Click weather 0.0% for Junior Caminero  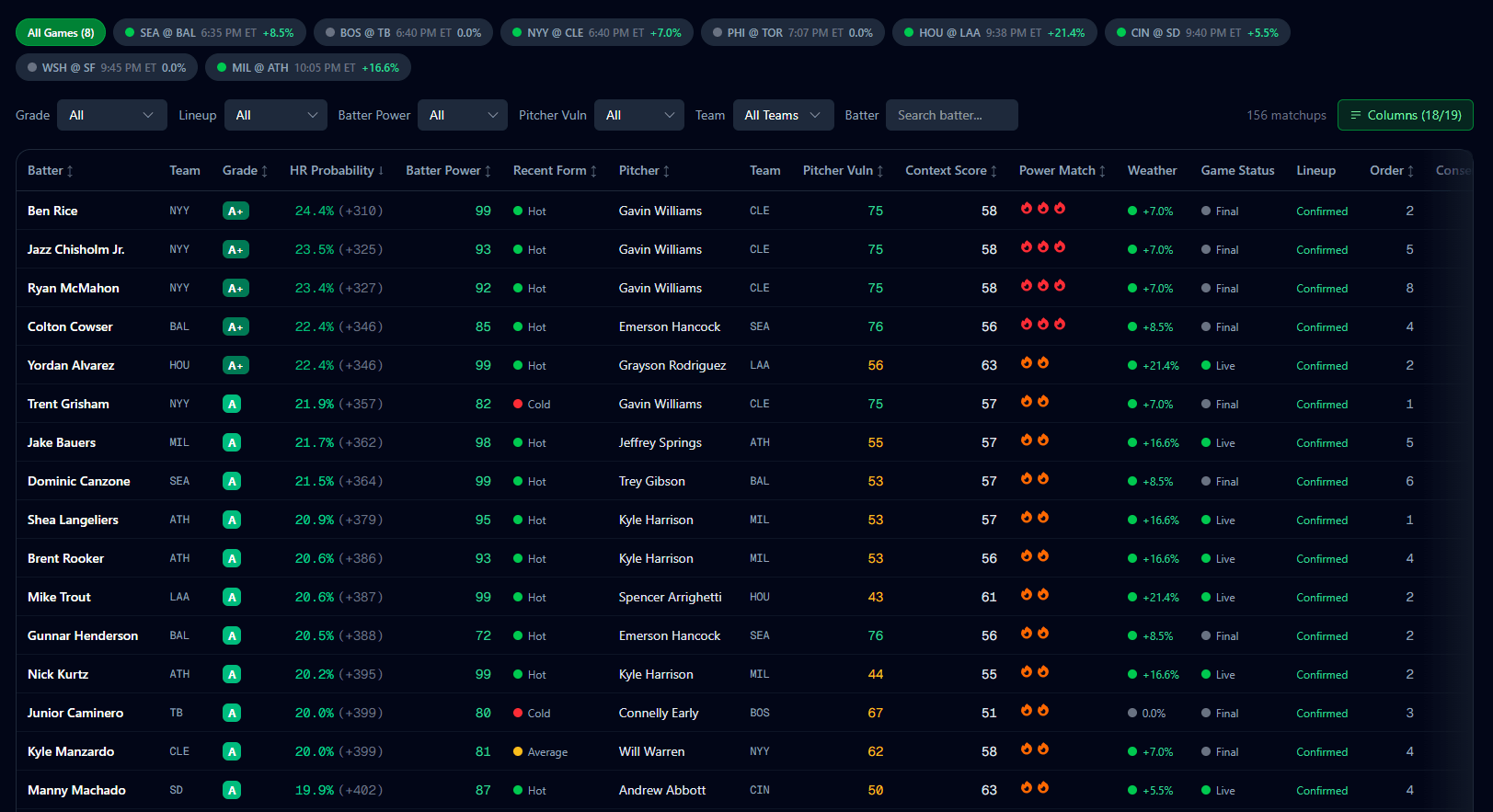click(1147, 713)
